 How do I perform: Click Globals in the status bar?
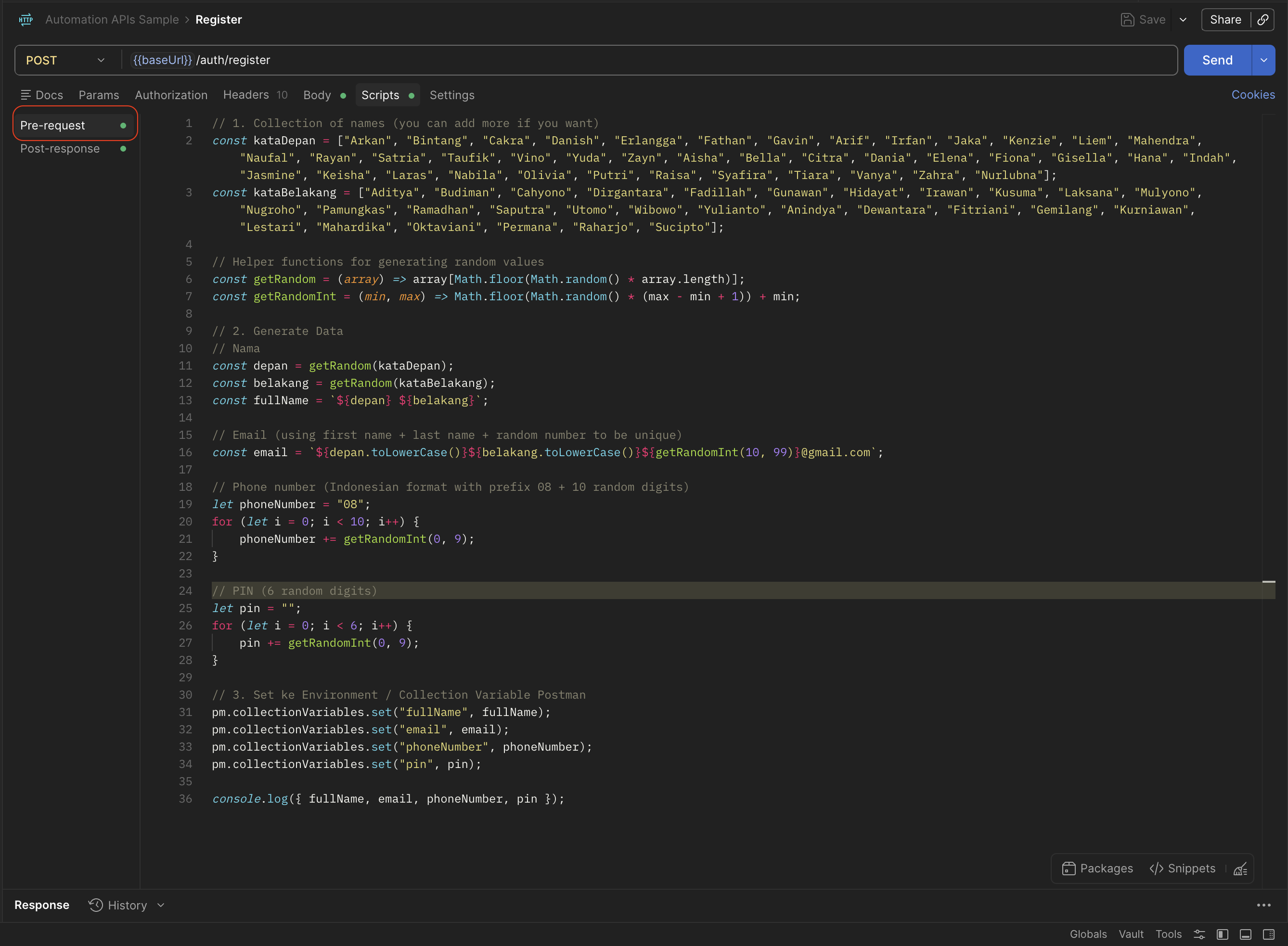1088,934
